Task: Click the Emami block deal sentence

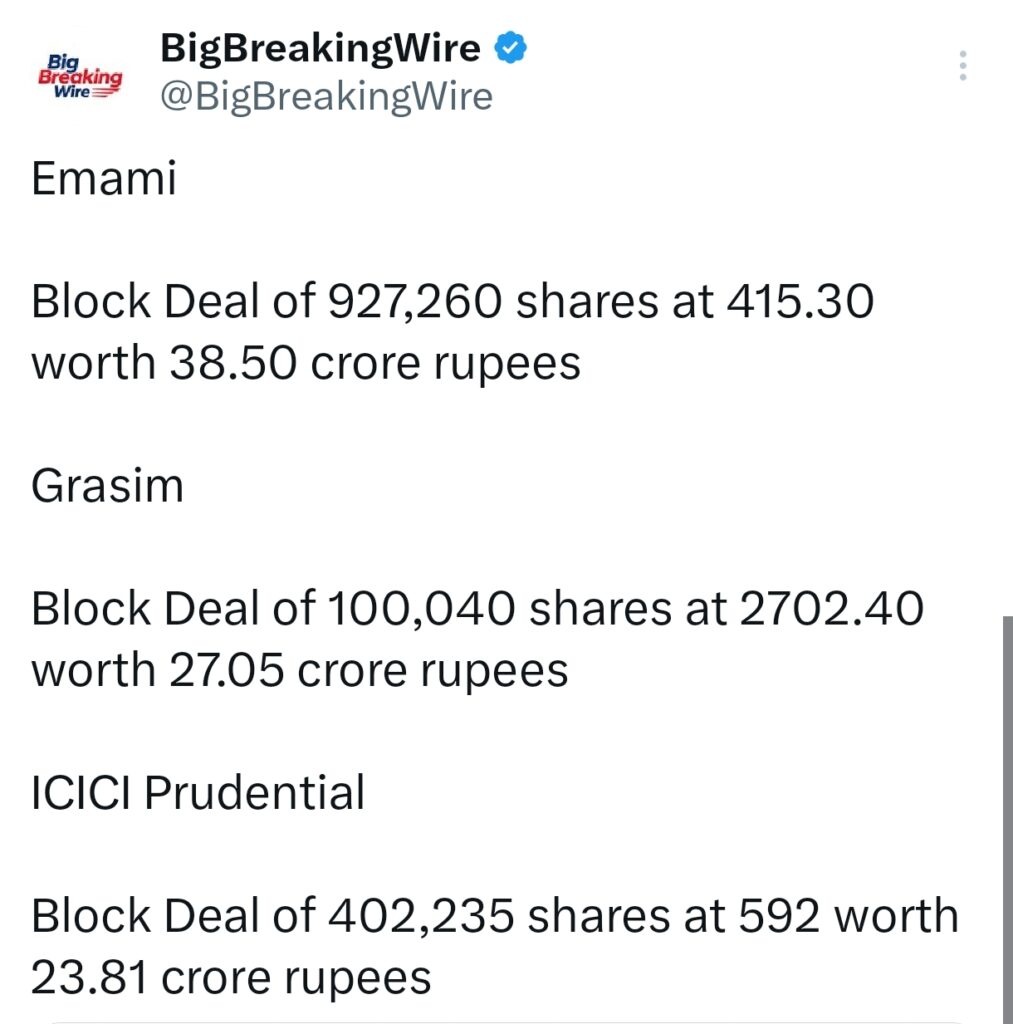Action: 450,330
